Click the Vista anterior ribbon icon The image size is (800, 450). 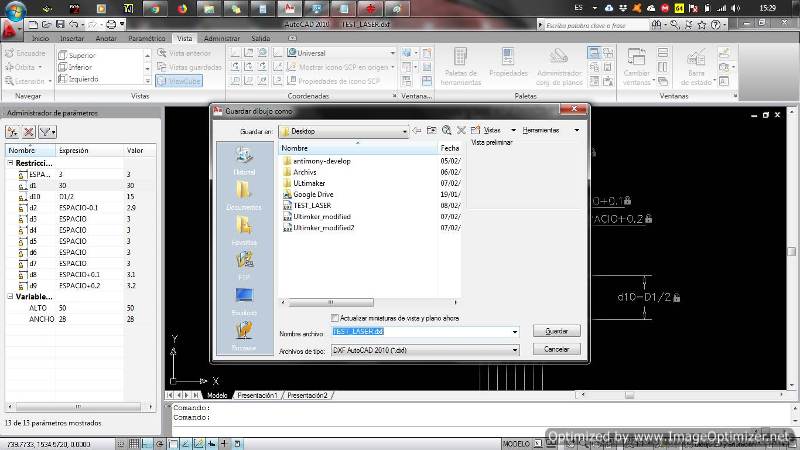pyautogui.click(x=184, y=53)
